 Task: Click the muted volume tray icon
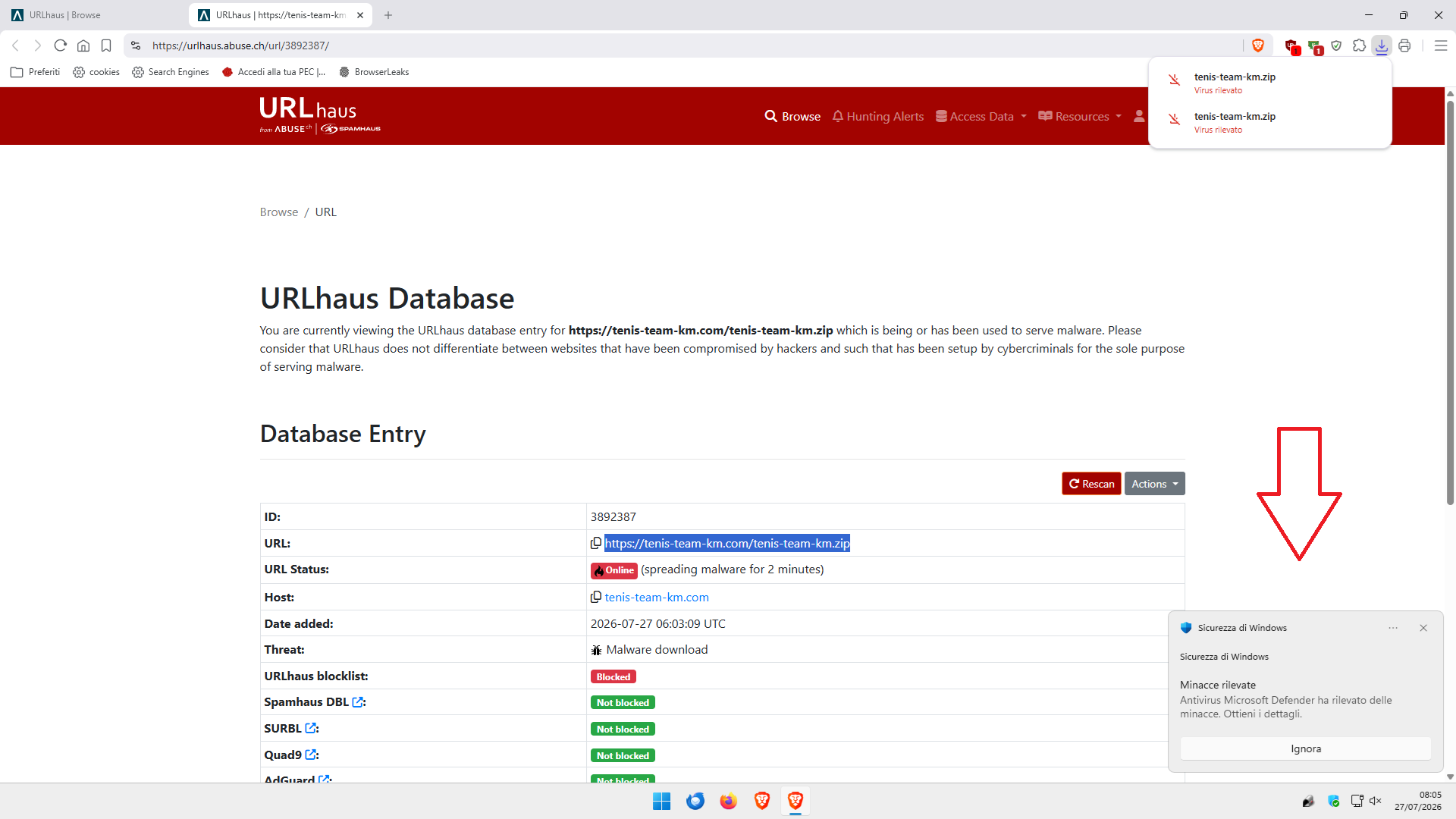(x=1376, y=801)
